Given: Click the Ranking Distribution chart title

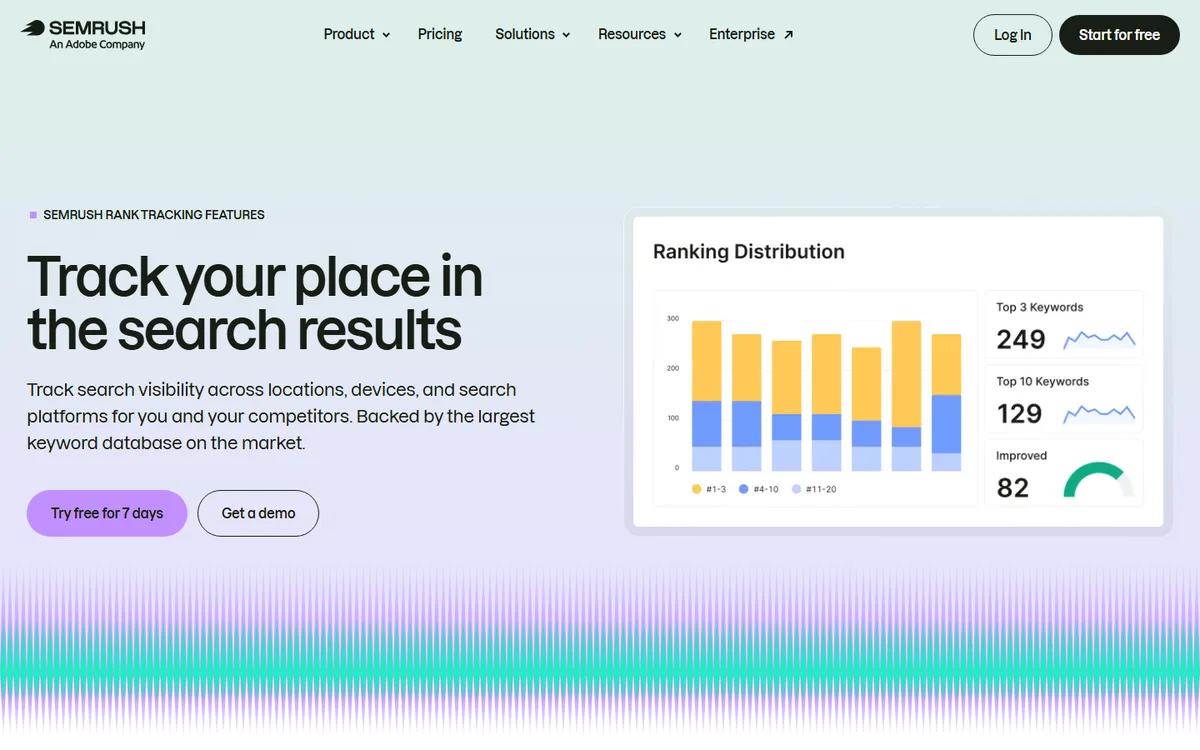Looking at the screenshot, I should [x=749, y=252].
